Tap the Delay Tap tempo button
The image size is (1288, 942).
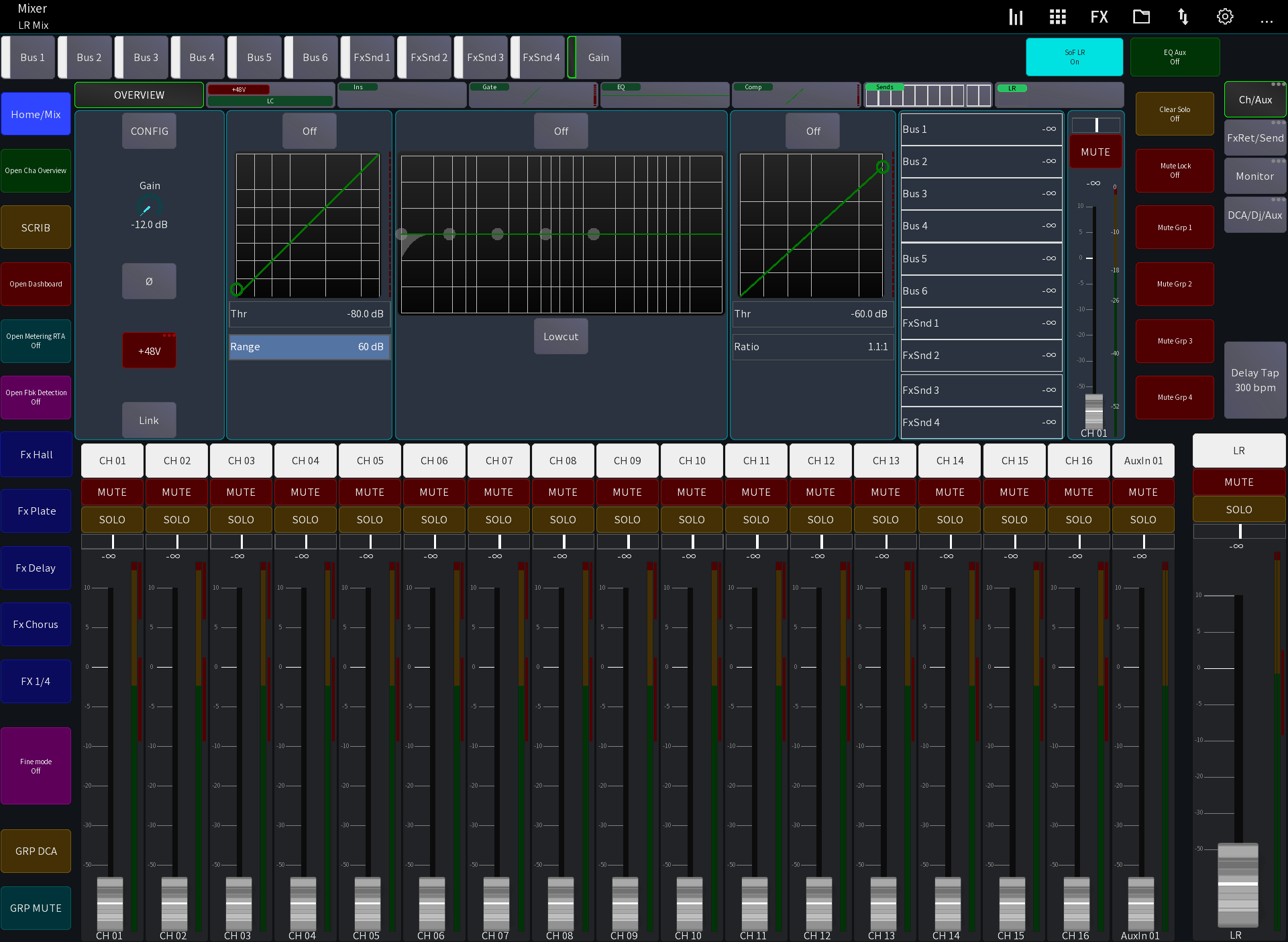(x=1255, y=380)
